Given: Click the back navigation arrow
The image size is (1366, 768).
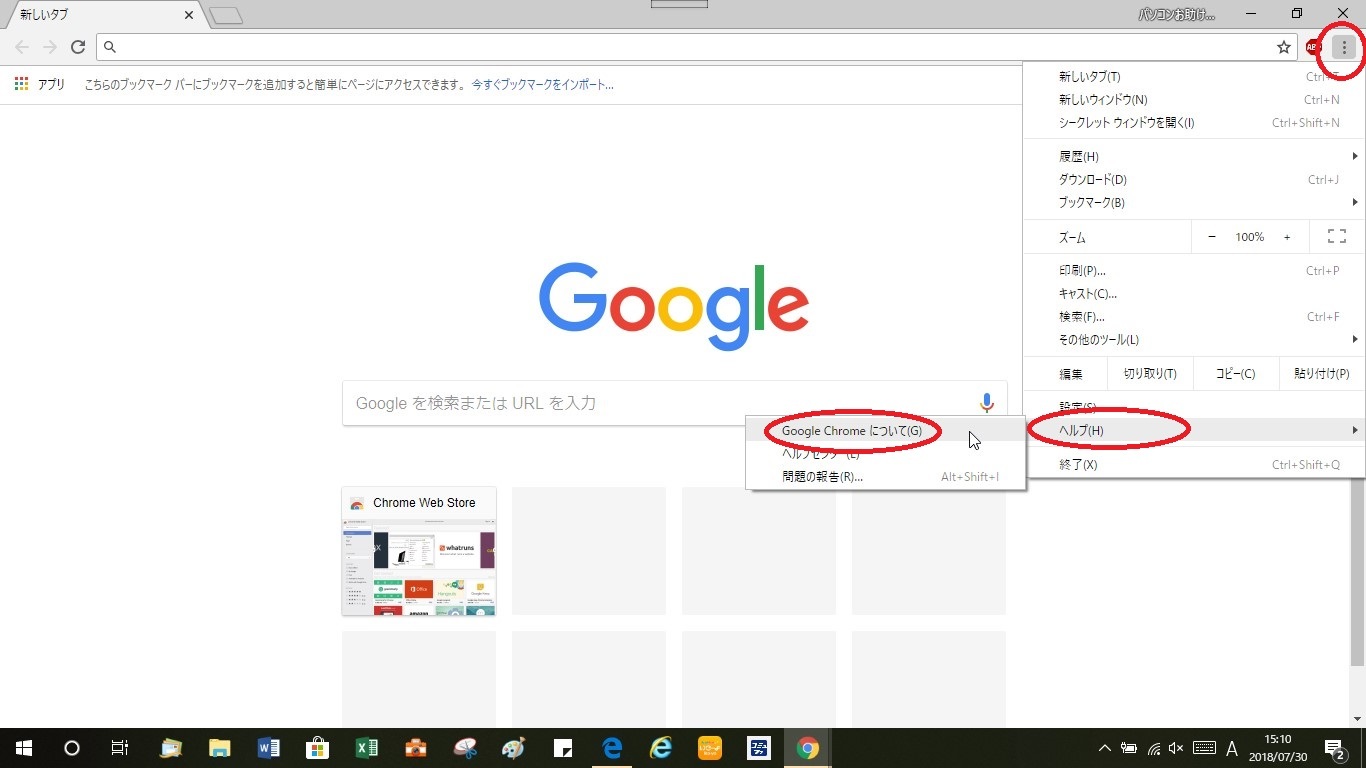Looking at the screenshot, I should tap(22, 47).
